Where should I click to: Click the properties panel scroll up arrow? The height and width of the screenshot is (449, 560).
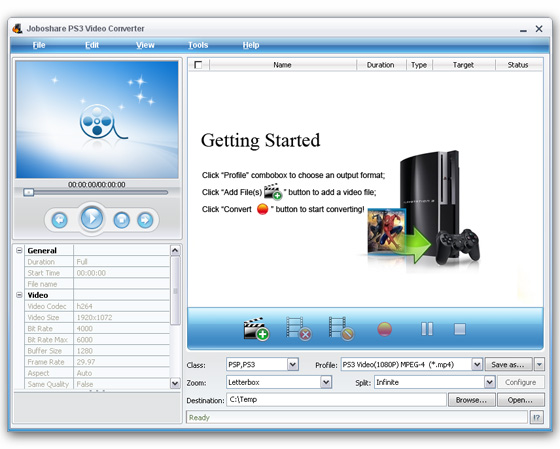175,250
